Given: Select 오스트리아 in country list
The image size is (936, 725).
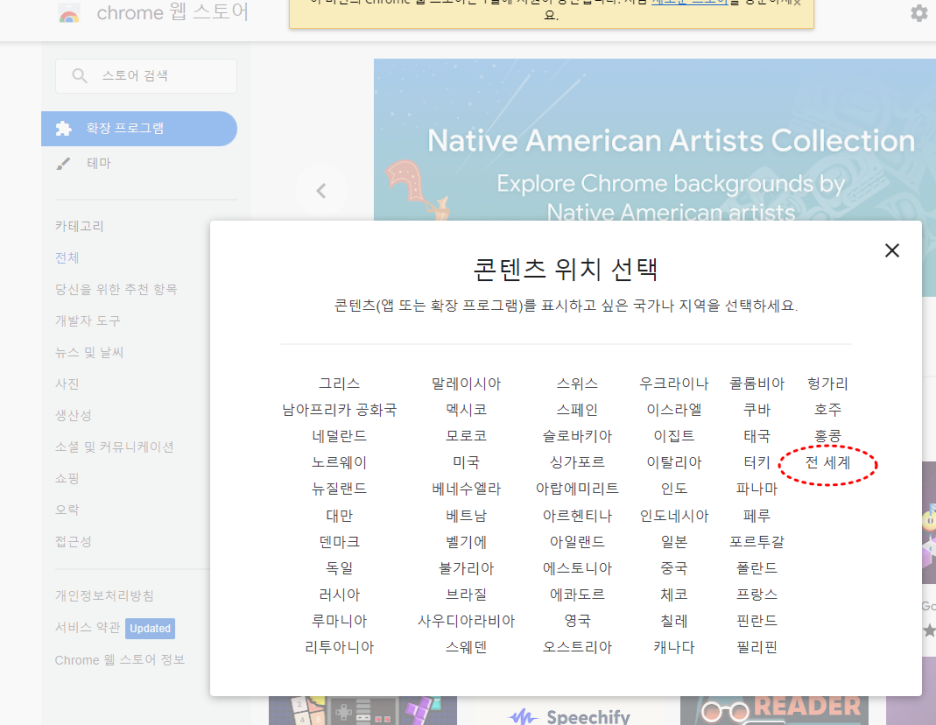Looking at the screenshot, I should click(x=577, y=647).
